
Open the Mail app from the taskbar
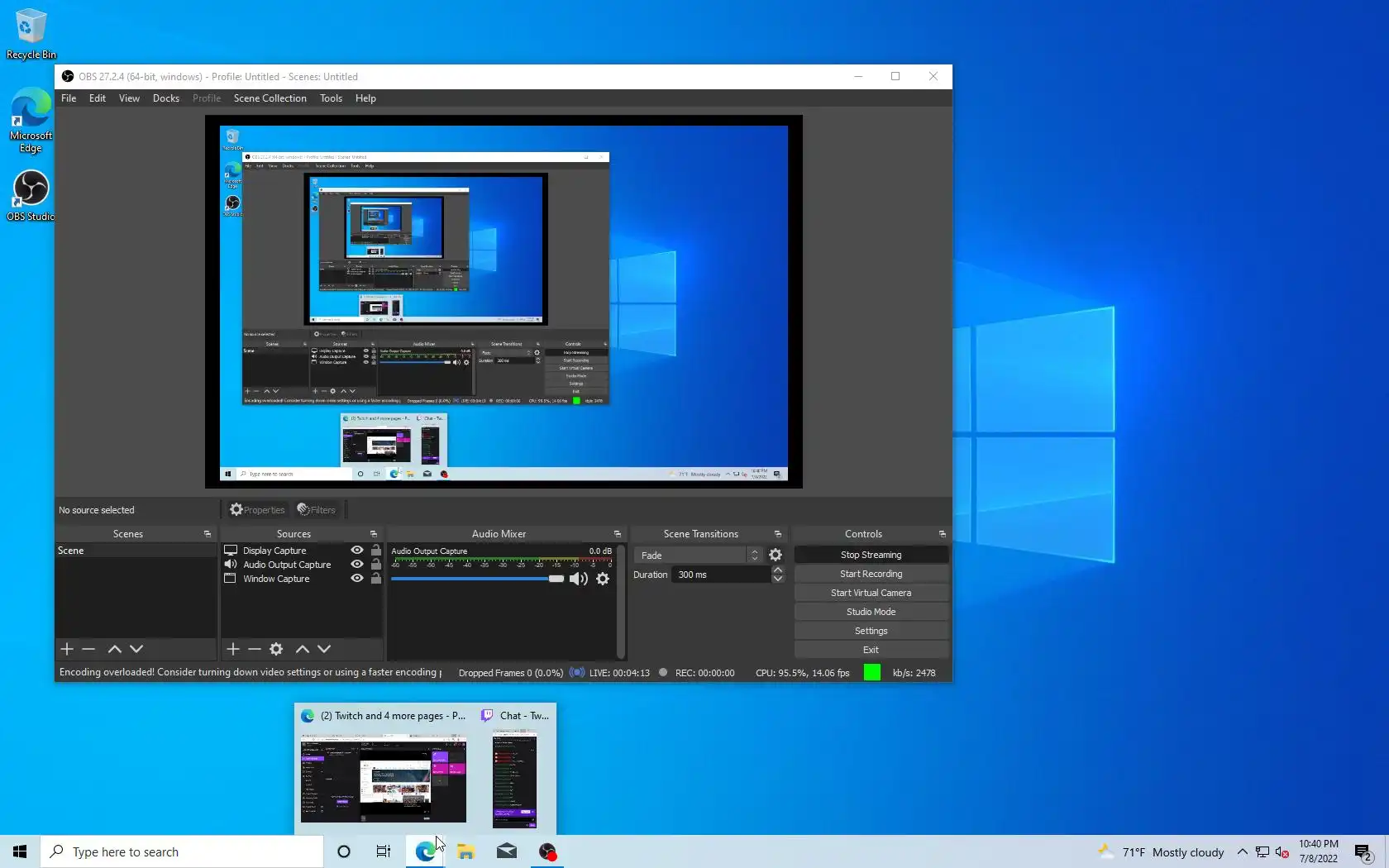(507, 851)
